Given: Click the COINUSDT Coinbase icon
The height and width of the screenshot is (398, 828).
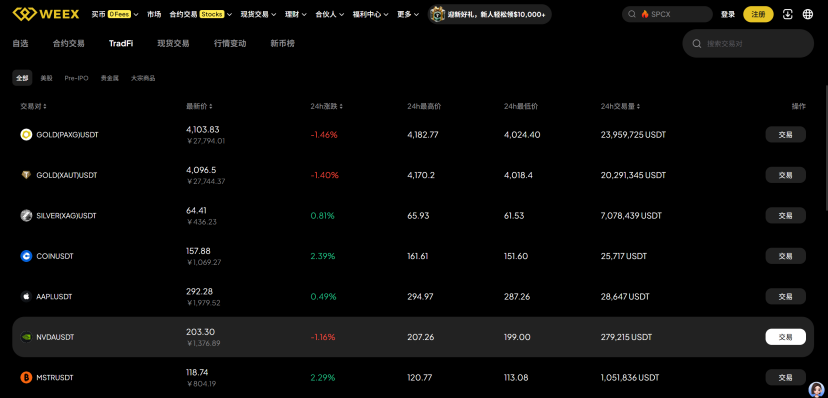Looking at the screenshot, I should 26,256.
